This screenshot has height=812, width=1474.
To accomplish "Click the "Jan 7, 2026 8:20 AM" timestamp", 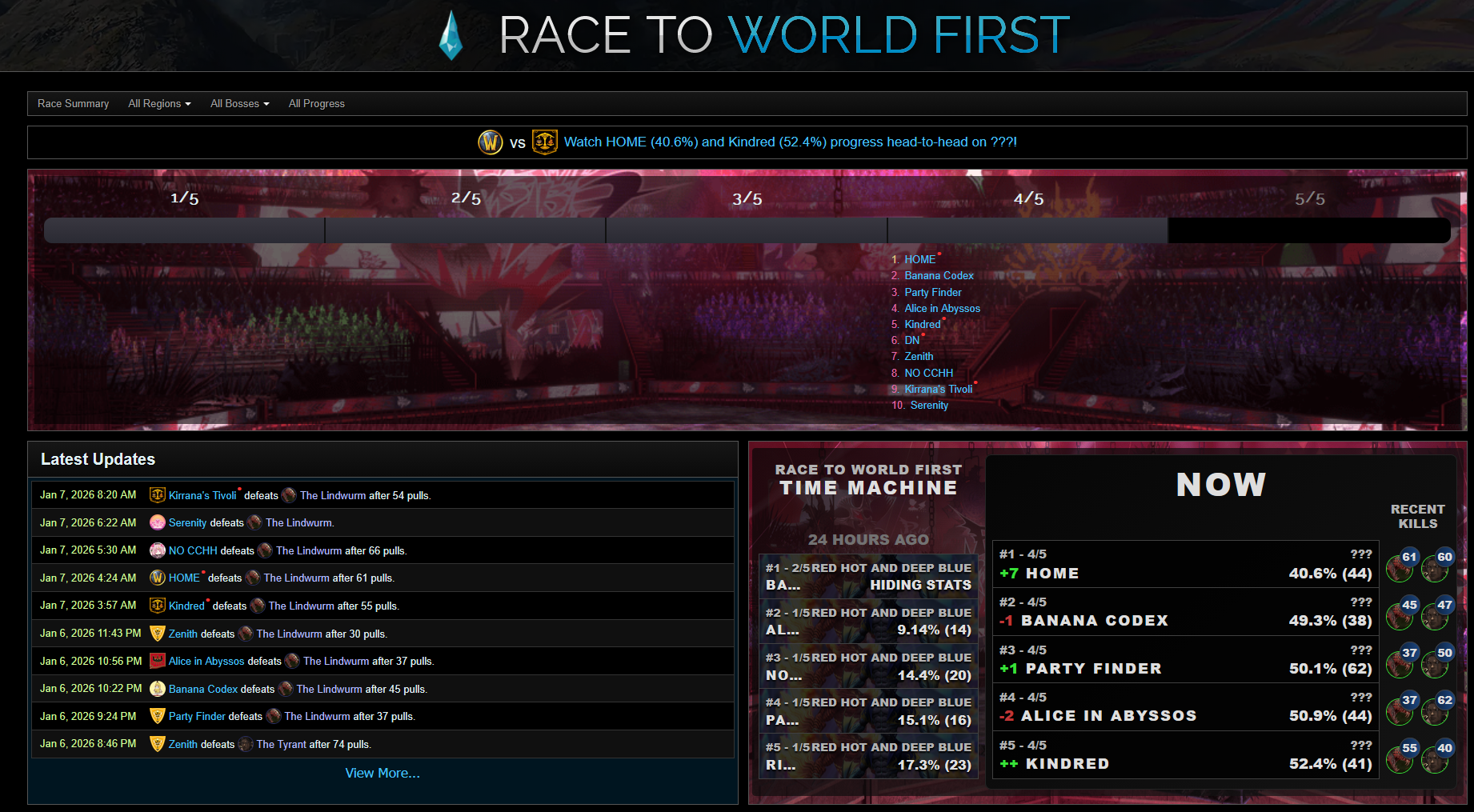I will (88, 495).
